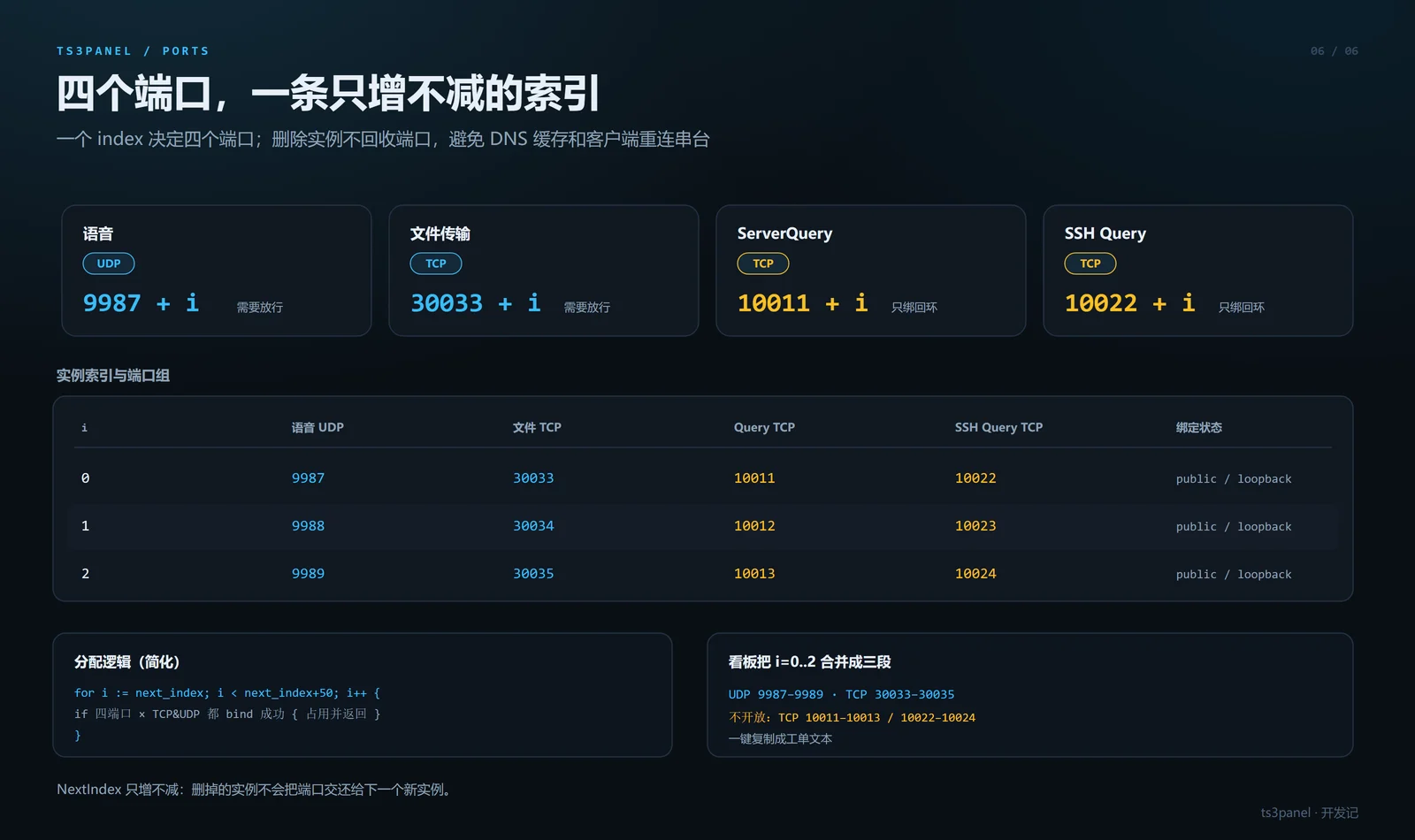This screenshot has height=840, width=1415.
Task: Click the 文件 TCP column header
Action: (537, 427)
